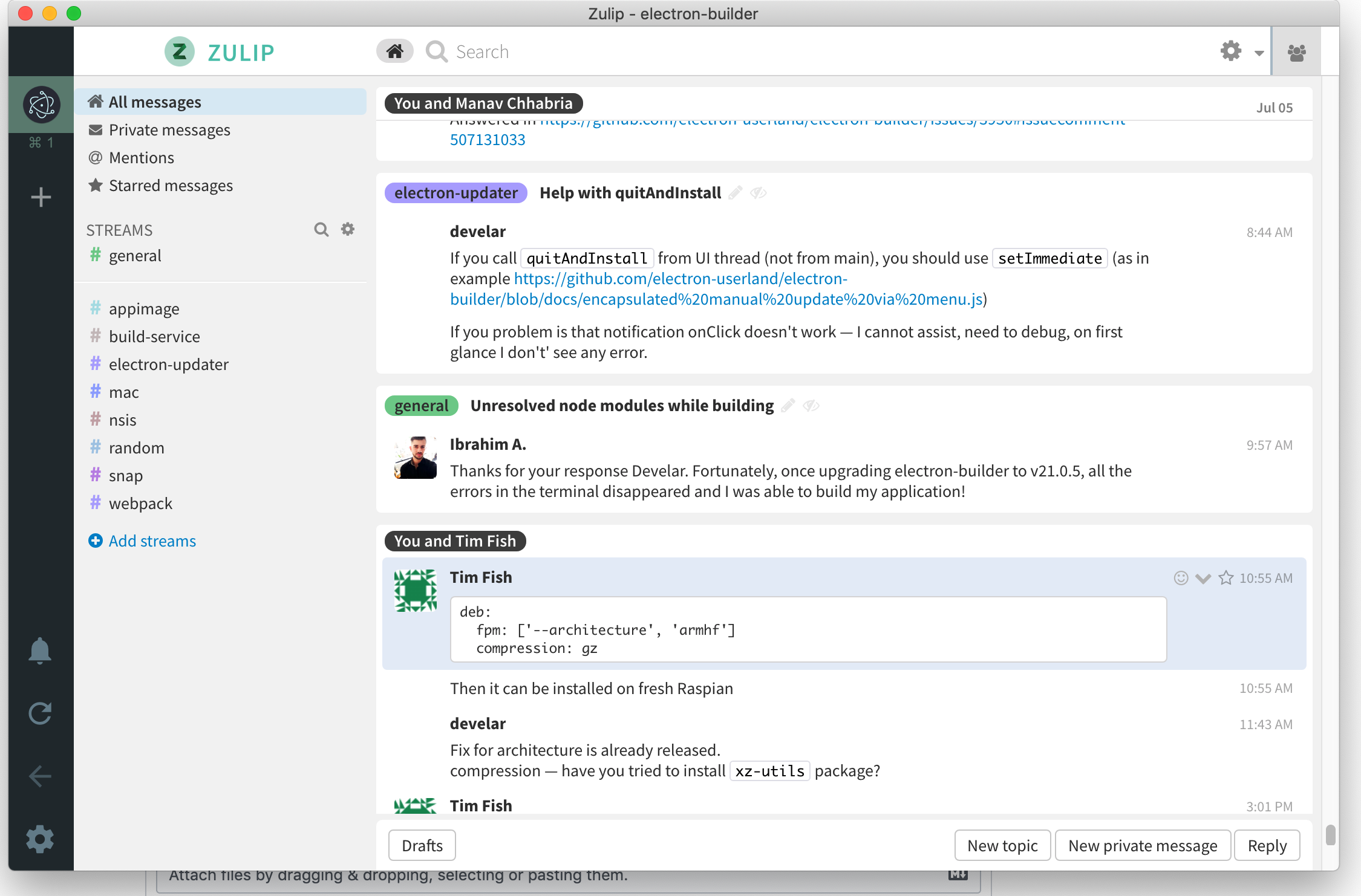Click the Jul 05 date label
1361x896 pixels.
(x=1275, y=108)
